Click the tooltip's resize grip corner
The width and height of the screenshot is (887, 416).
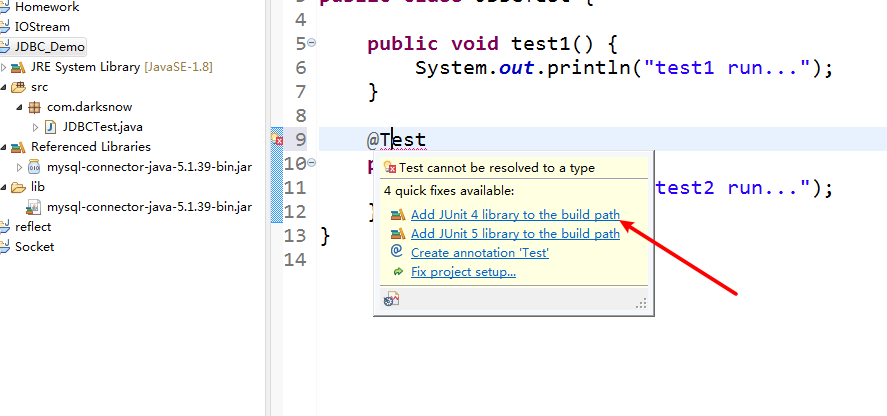coord(641,303)
